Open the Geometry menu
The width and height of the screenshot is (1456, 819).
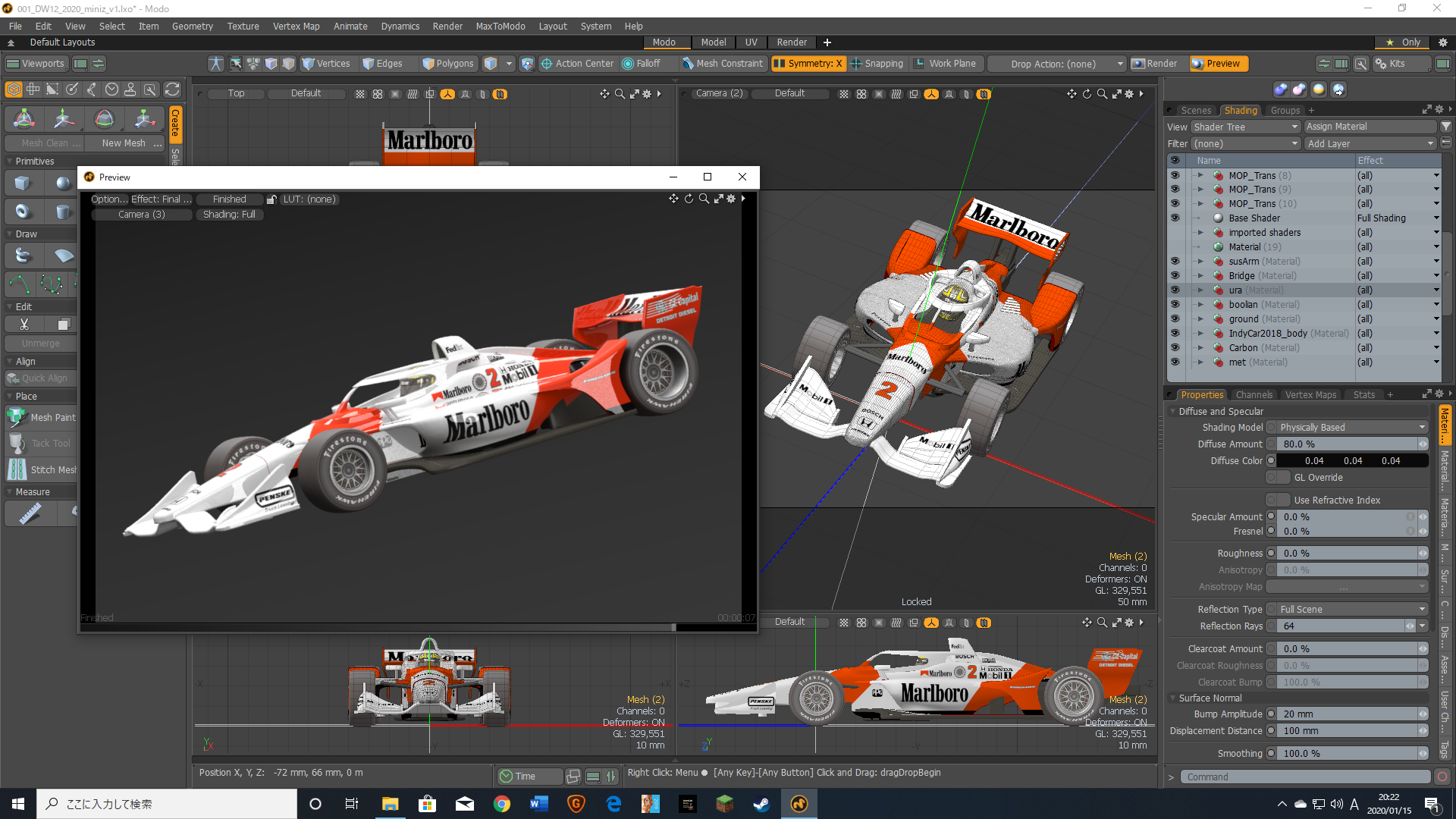193,26
